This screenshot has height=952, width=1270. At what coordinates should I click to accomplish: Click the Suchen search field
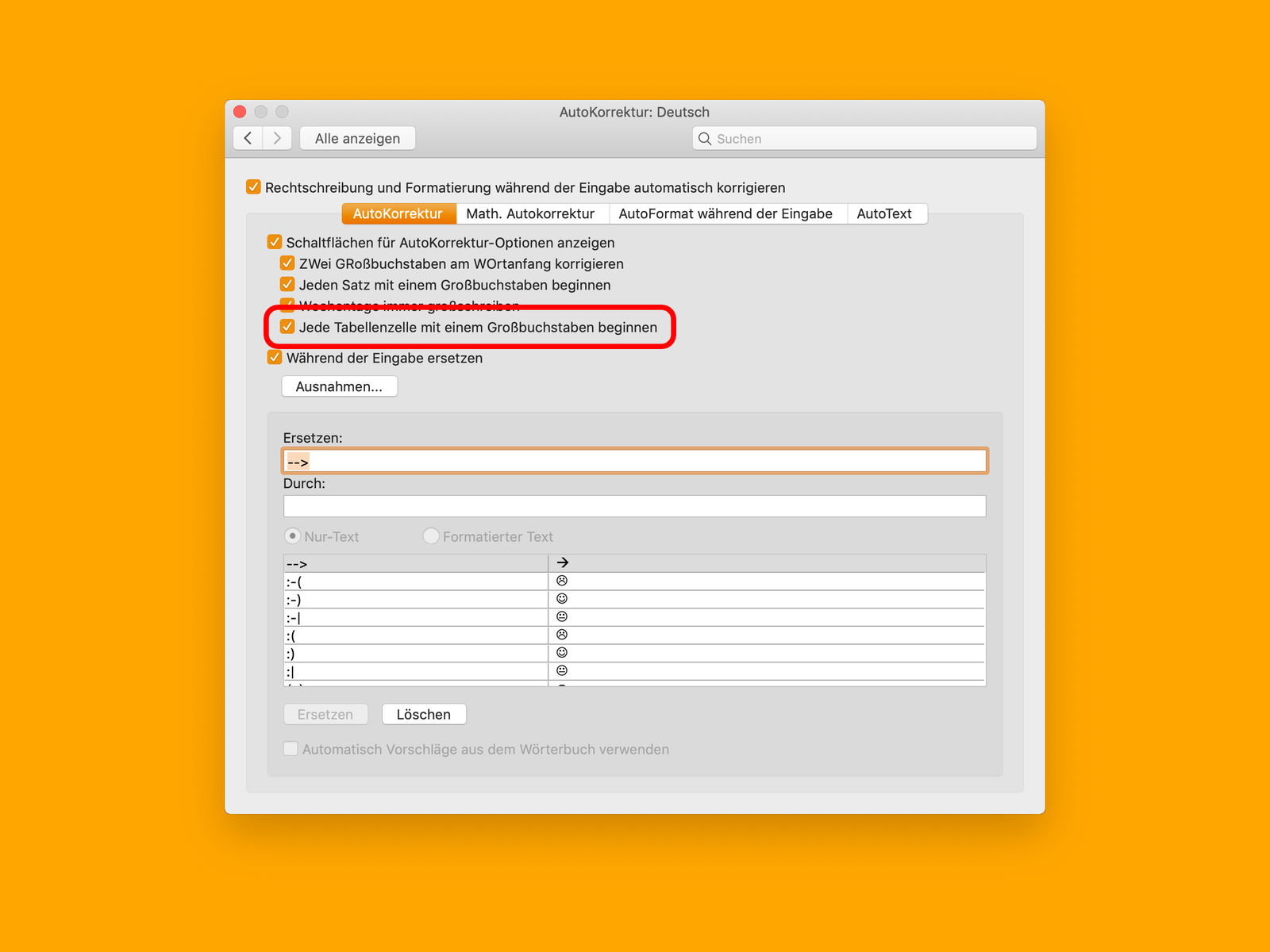pos(864,139)
